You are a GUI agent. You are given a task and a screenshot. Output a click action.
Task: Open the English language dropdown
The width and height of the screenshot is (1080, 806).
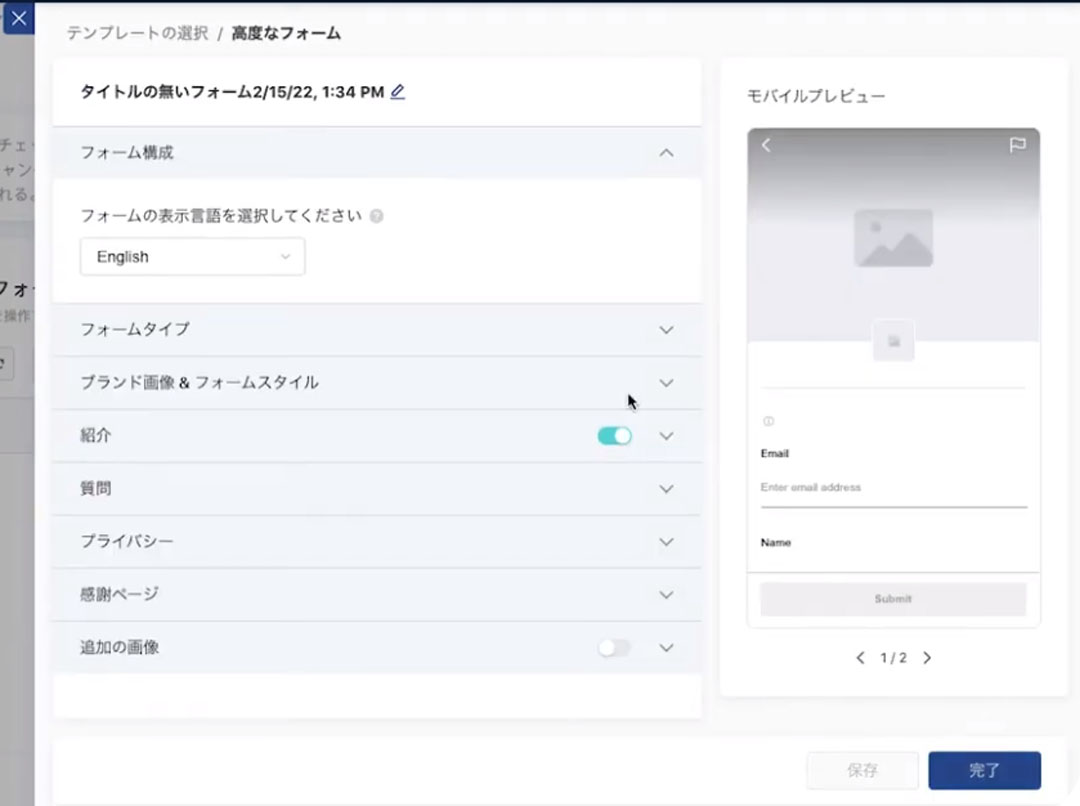(192, 256)
